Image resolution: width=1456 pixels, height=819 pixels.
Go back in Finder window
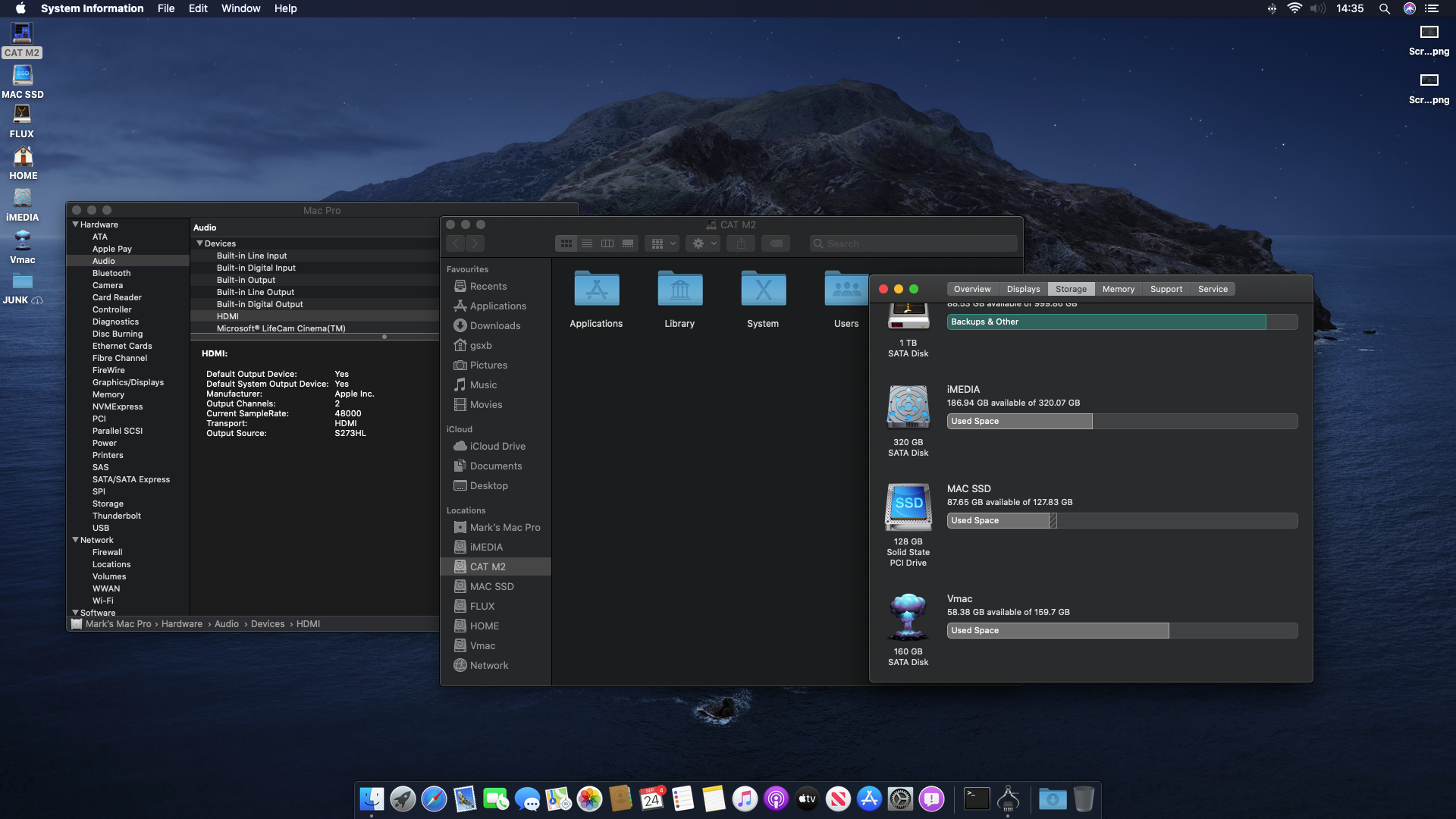click(x=455, y=243)
